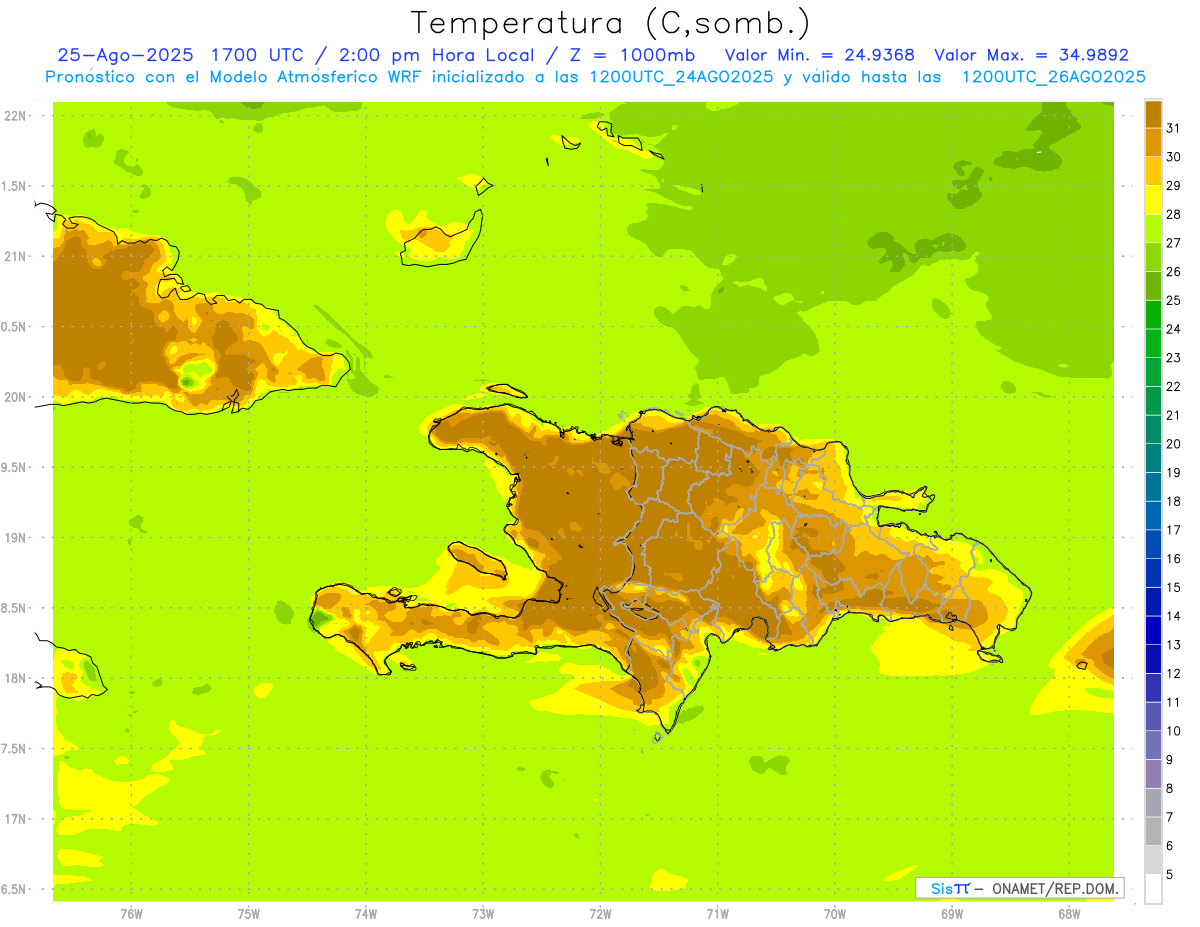
Task: Pick the dark blue swatch between 13 and 14
Action: (1153, 630)
